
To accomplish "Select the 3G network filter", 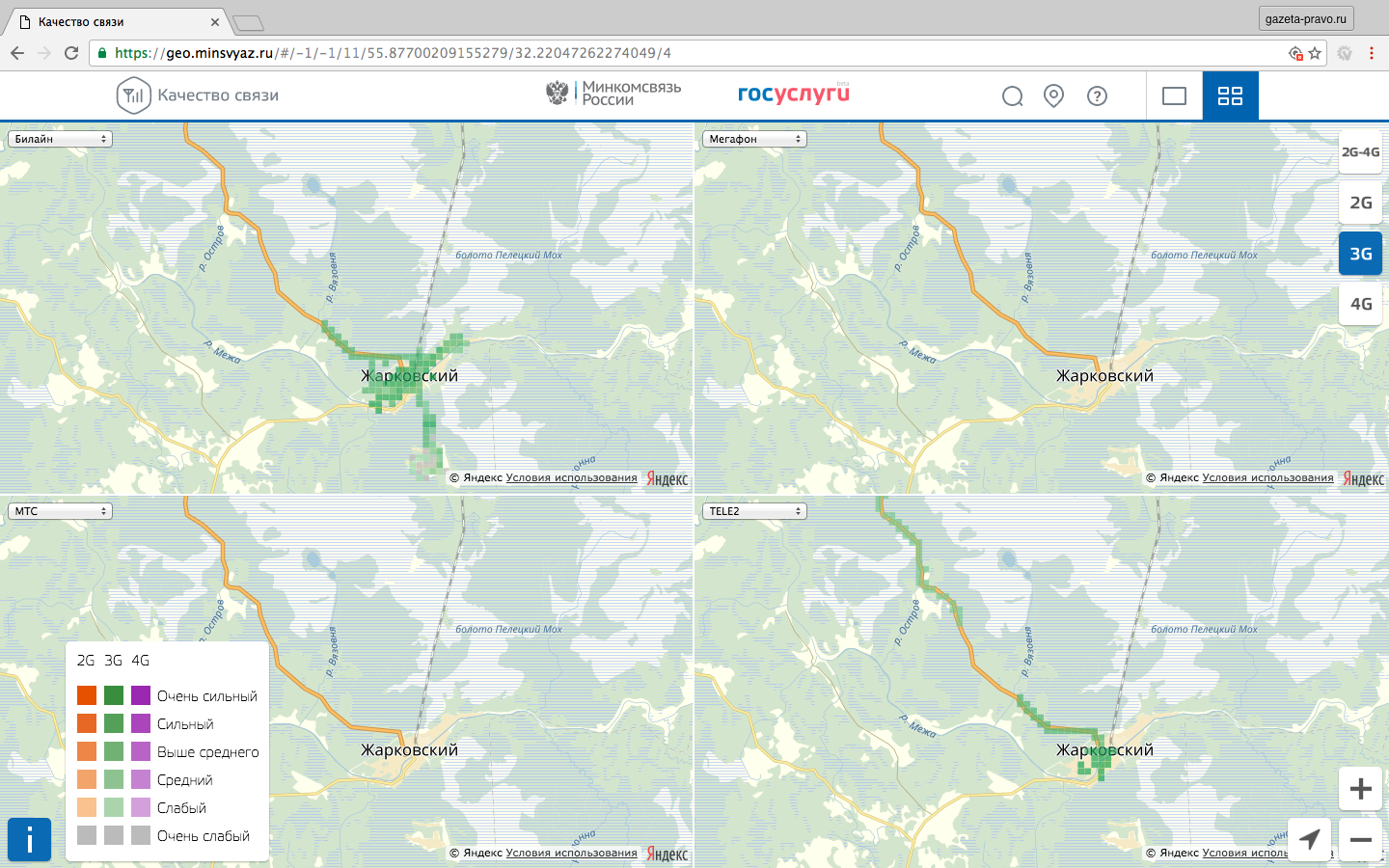I will point(1360,254).
